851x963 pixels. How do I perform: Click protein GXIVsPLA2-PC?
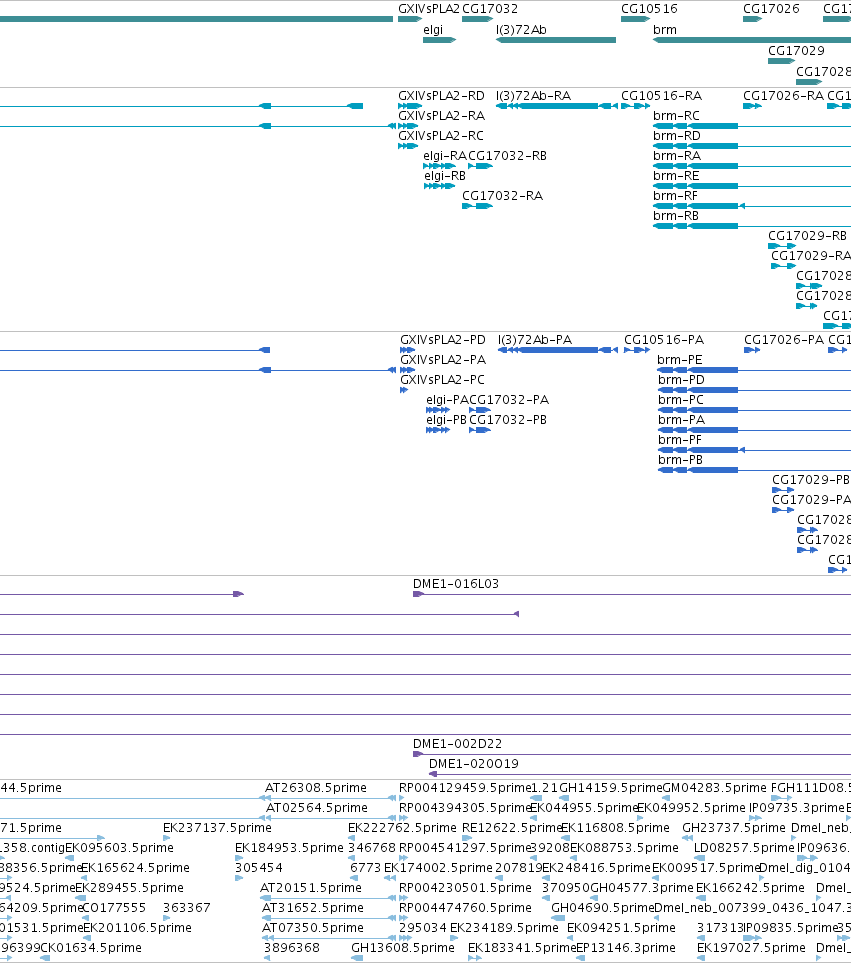(442, 380)
